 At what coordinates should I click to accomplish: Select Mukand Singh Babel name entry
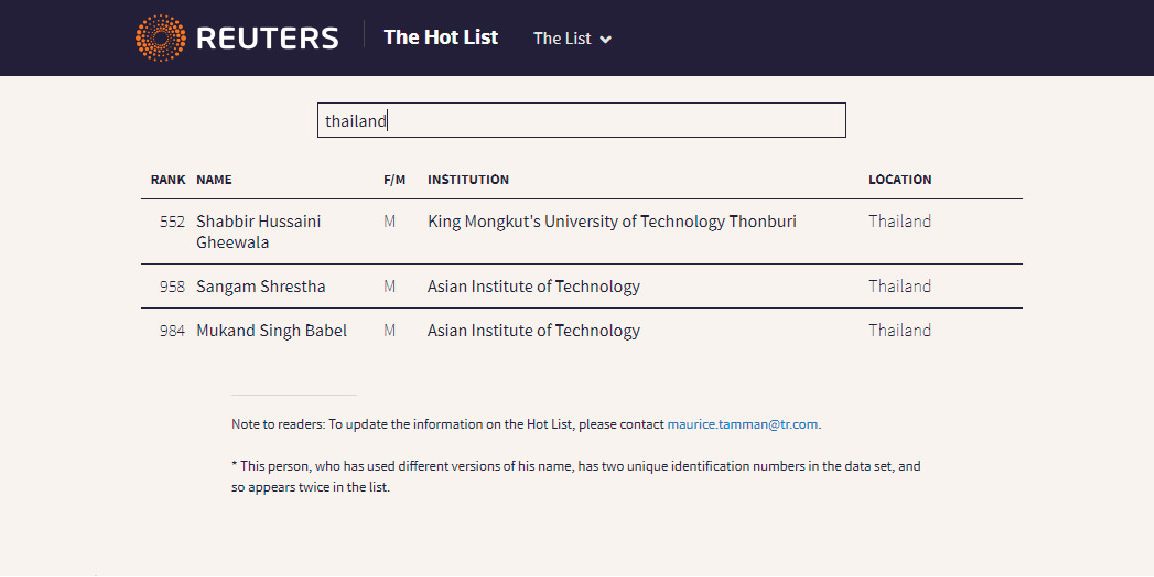[271, 331]
